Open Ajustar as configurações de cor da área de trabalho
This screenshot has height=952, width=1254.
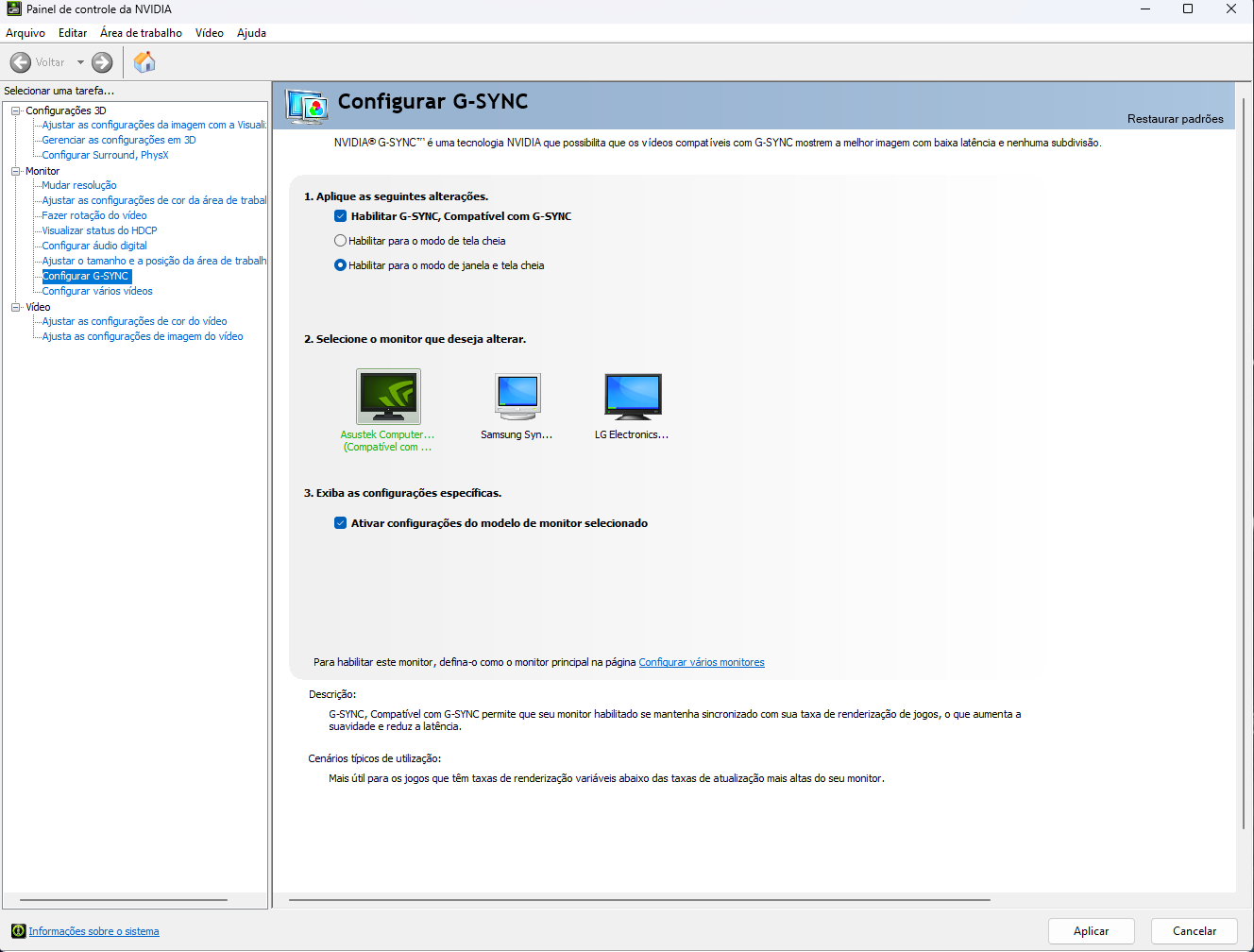(x=154, y=200)
